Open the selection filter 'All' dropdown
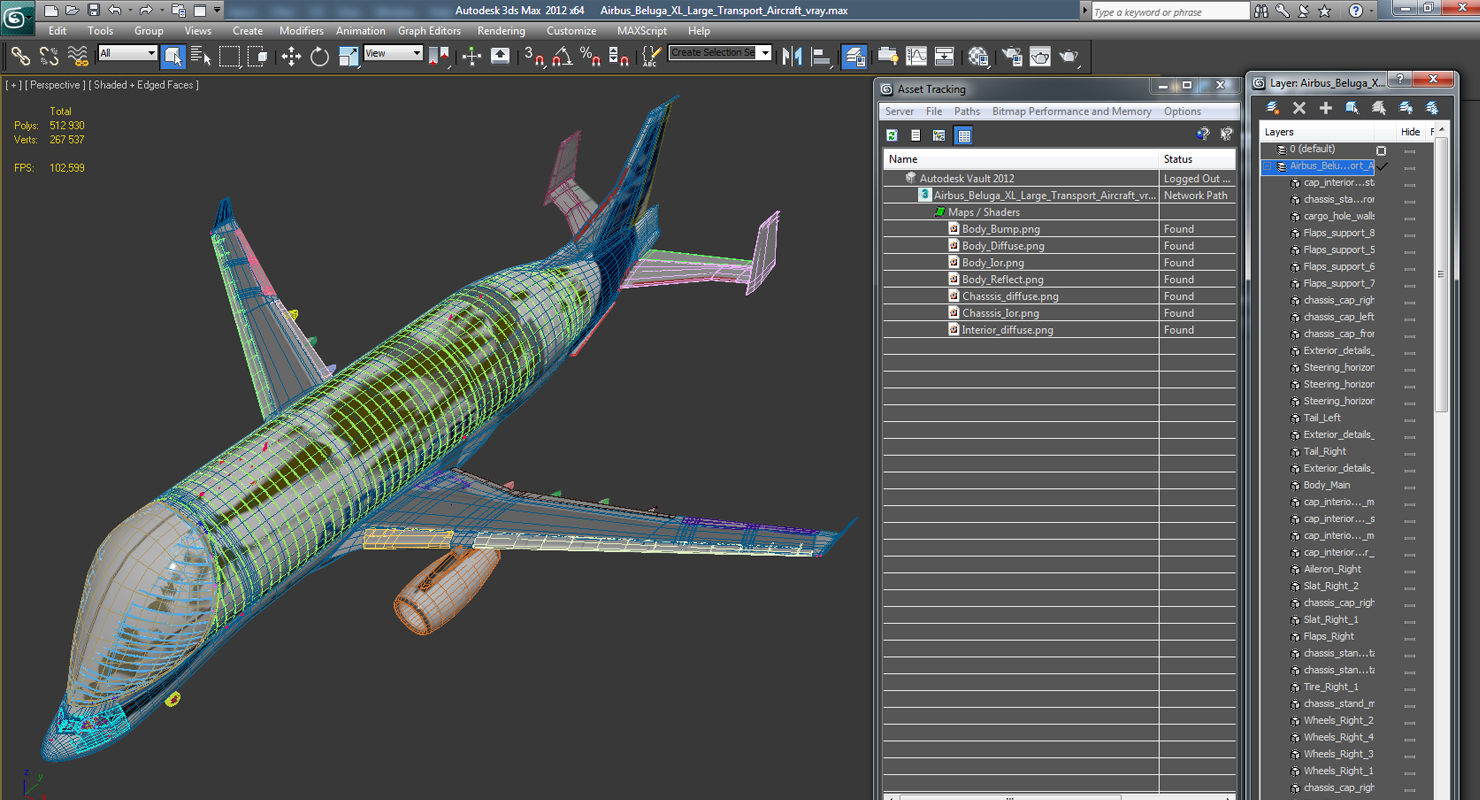 128,53
